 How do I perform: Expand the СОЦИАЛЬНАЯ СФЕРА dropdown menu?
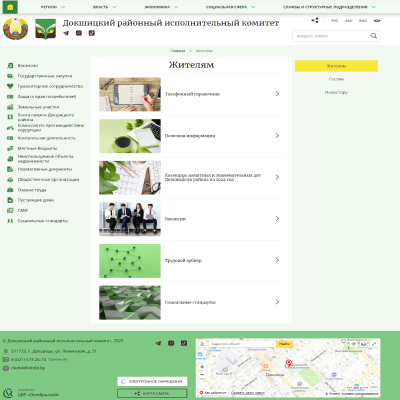coord(230,7)
